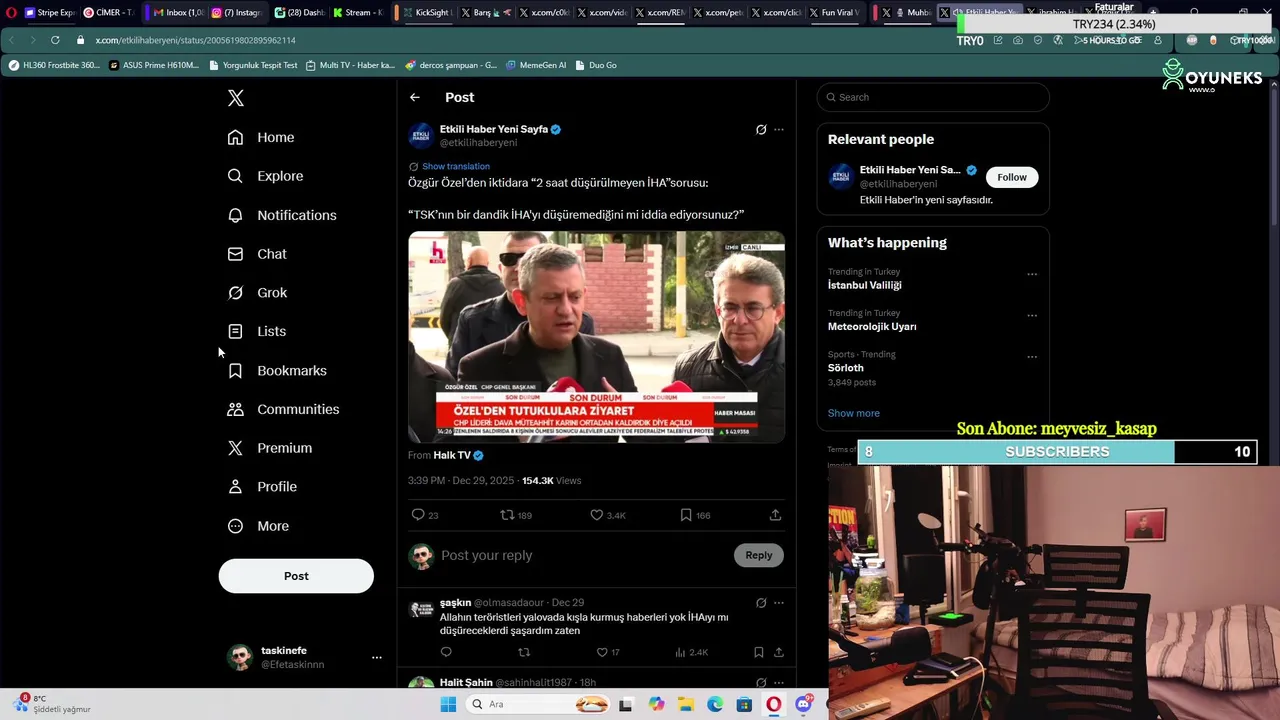Like the post with 3.4K likes

click(x=597, y=515)
